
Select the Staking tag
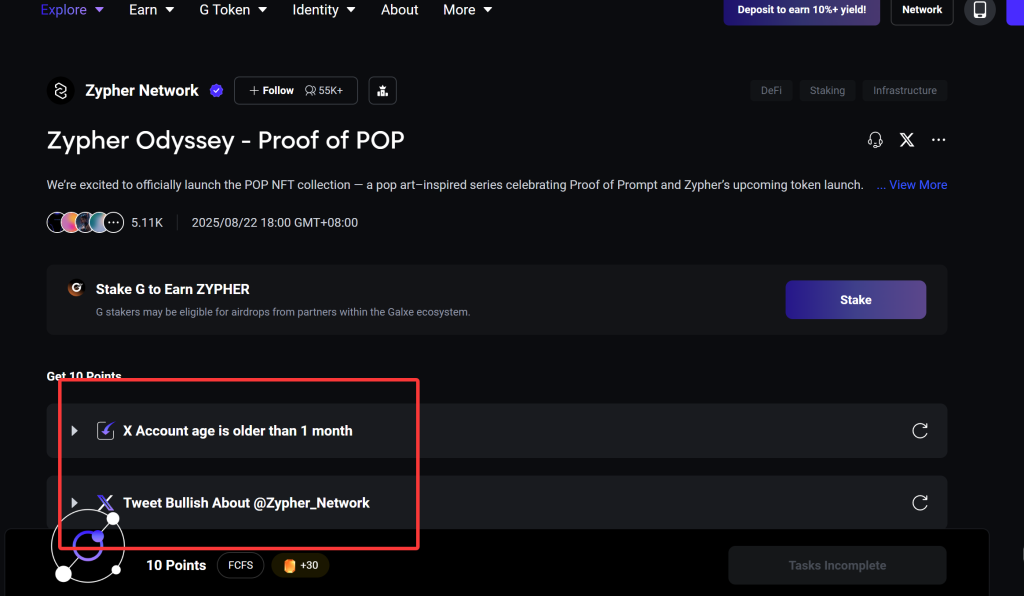827,91
